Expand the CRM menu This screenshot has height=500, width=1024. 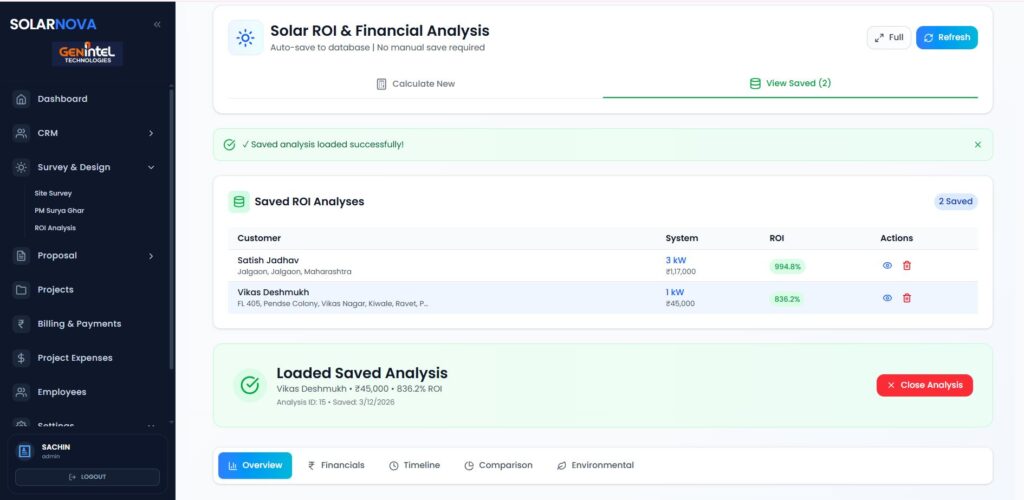[x=151, y=133]
